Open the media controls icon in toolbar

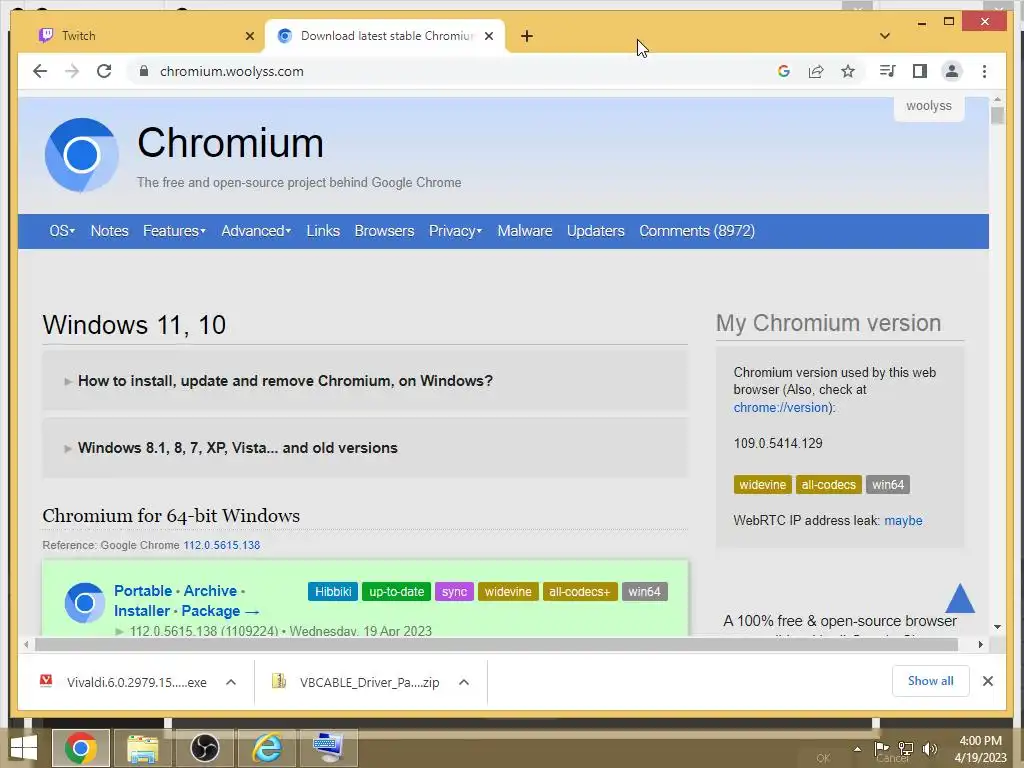click(887, 71)
